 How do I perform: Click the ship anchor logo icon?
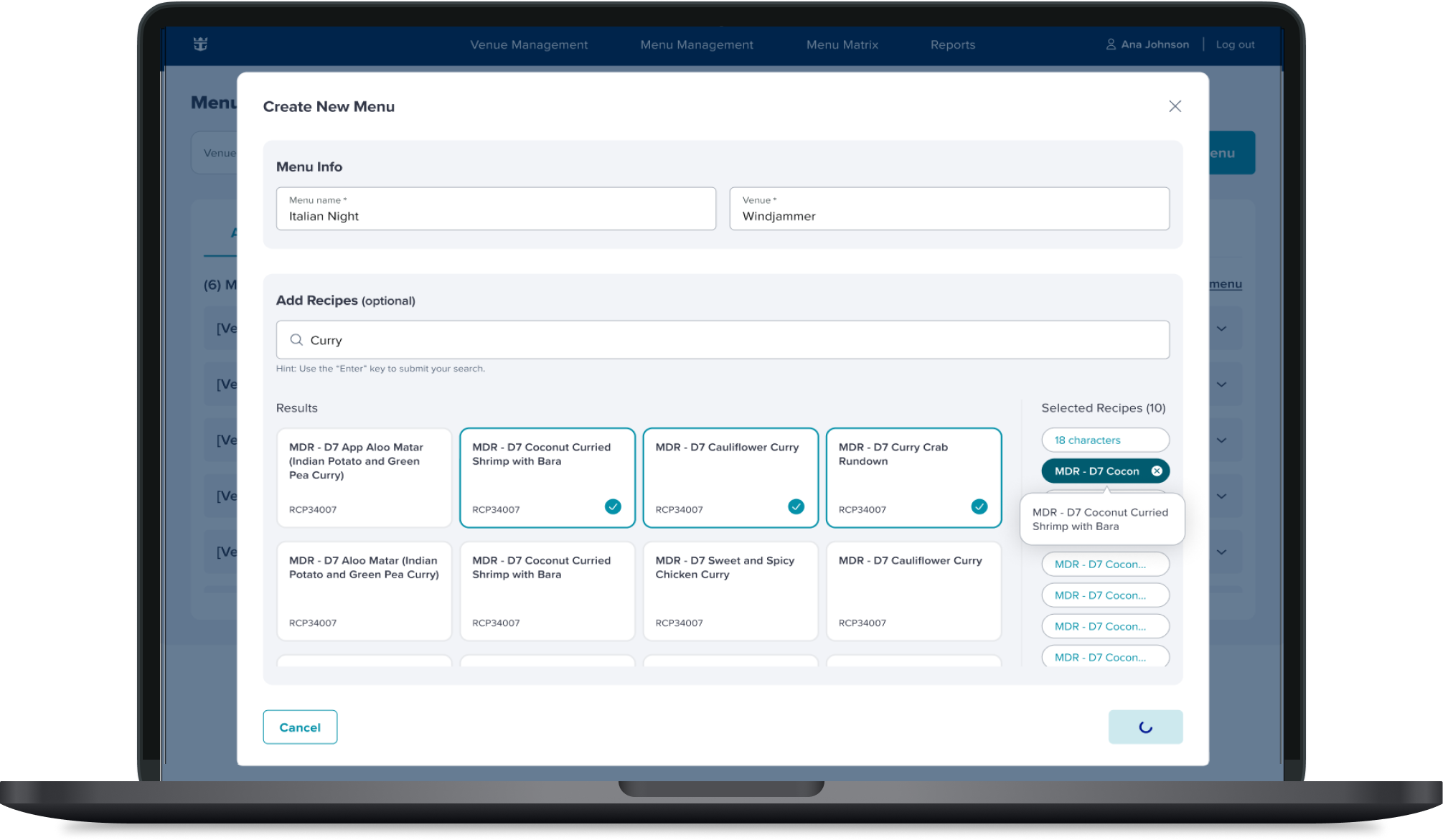200,44
